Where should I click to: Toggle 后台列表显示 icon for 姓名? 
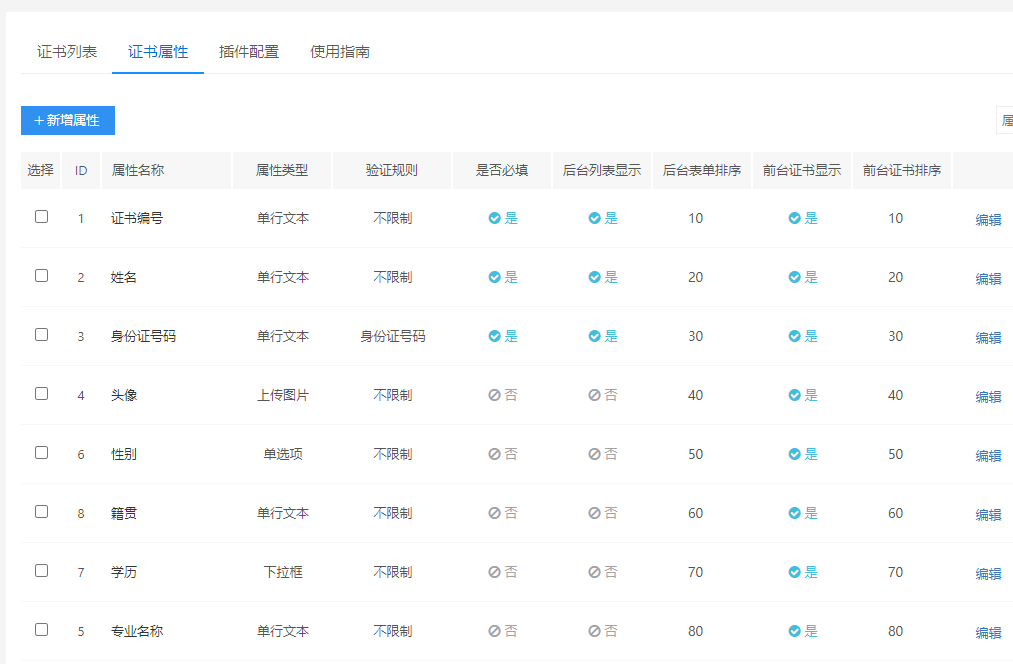point(594,277)
